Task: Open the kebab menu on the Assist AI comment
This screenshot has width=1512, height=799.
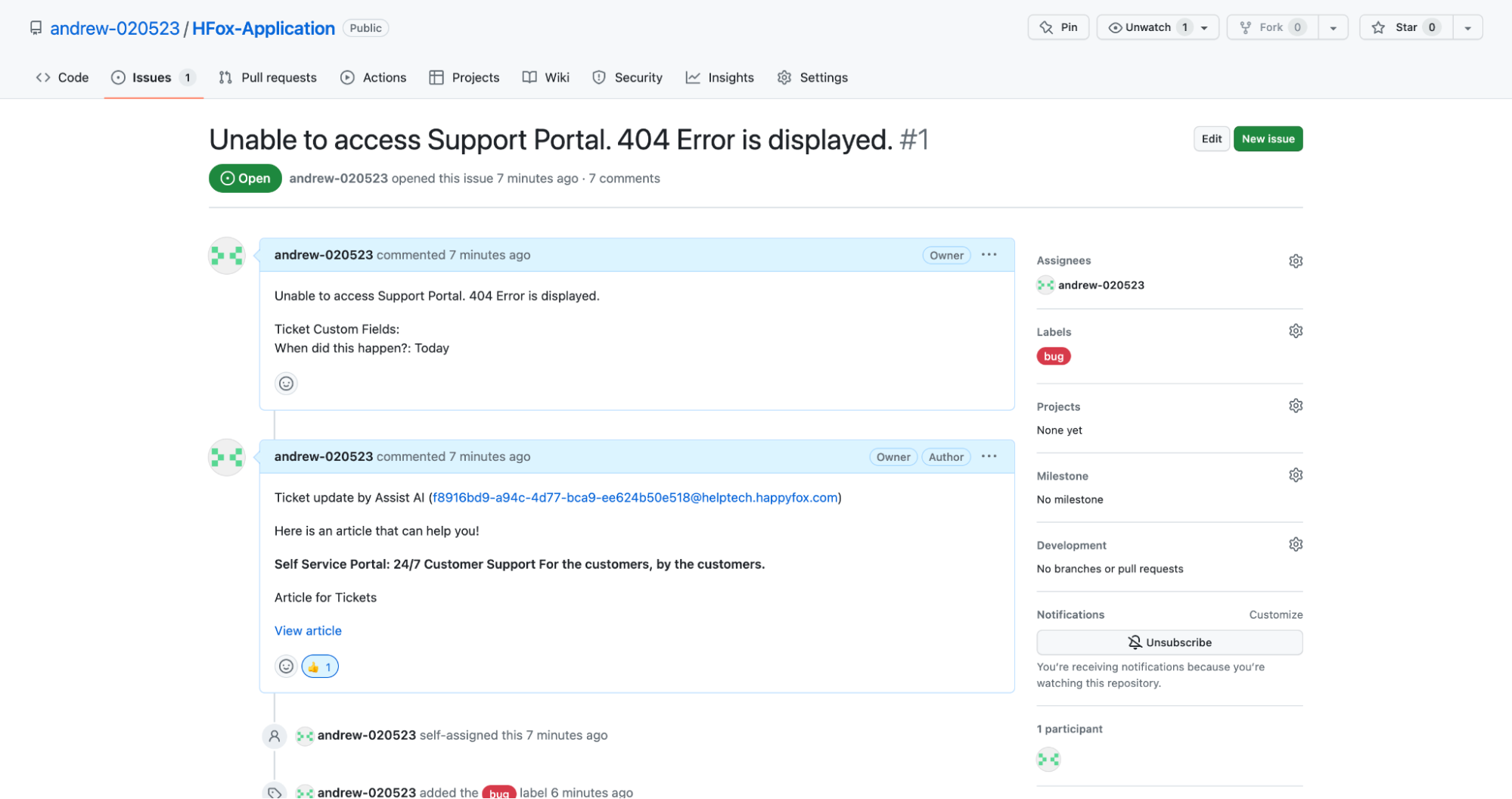Action: (x=989, y=456)
